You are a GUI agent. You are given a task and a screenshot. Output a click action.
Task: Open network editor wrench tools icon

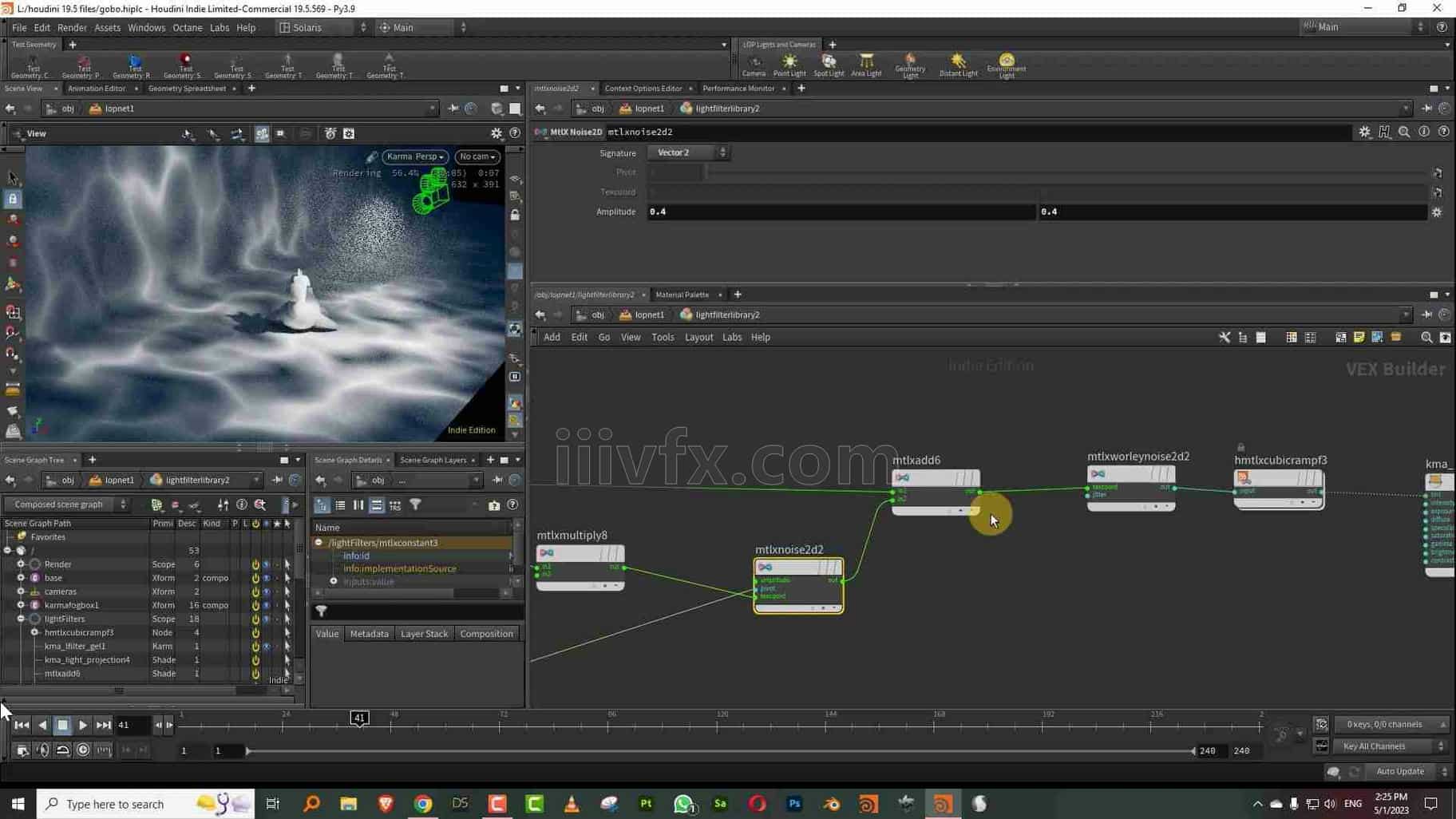(1225, 338)
